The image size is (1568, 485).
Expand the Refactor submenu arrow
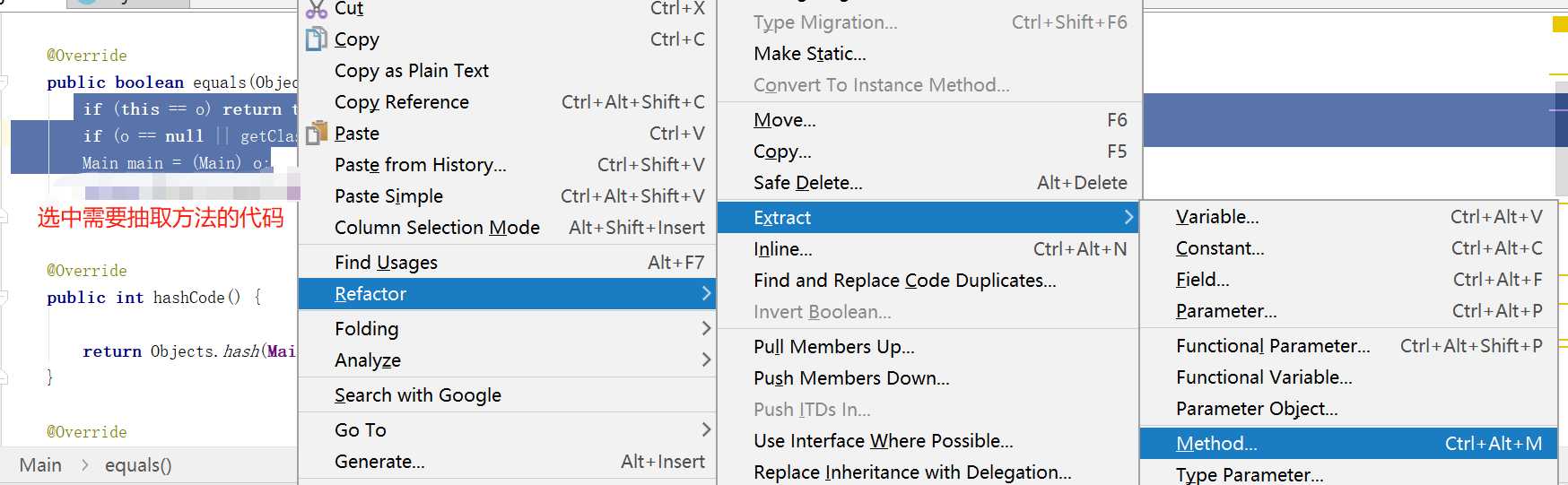coord(706,293)
